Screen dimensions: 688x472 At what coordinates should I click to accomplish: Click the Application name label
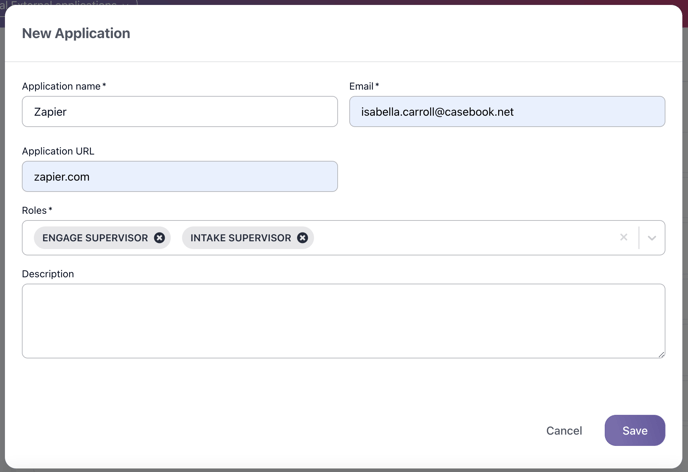coord(62,87)
